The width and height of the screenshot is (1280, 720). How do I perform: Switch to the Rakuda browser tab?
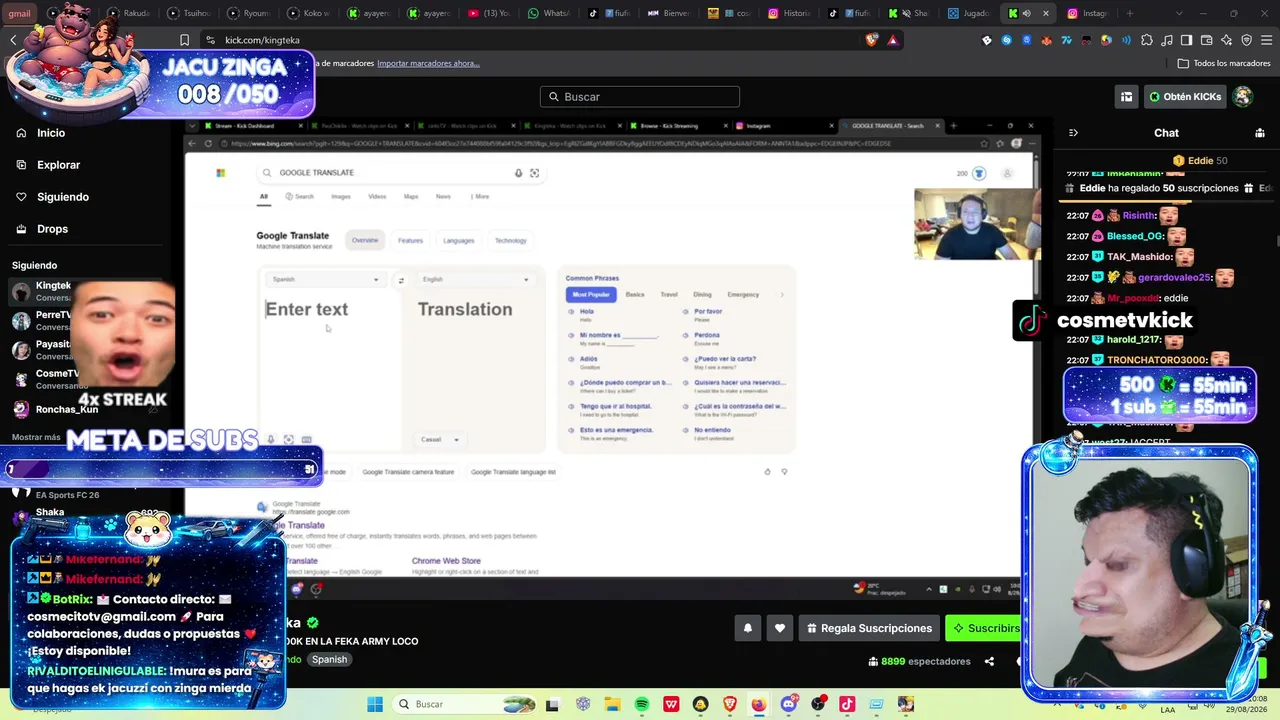click(129, 14)
